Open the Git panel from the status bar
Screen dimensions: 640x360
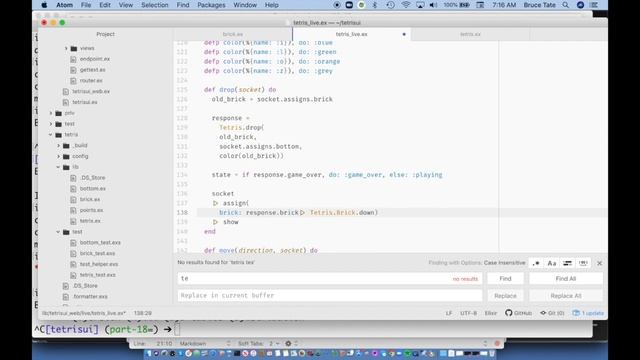click(552, 313)
